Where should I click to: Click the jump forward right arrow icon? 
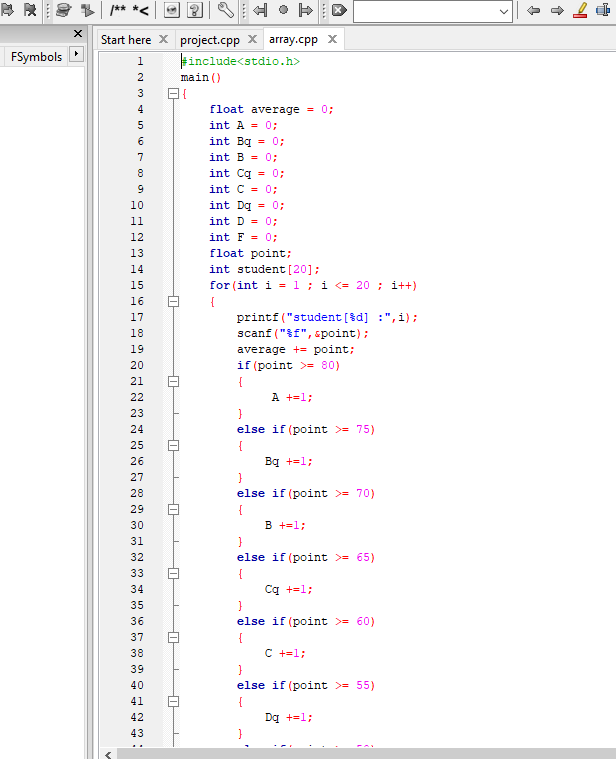click(557, 10)
